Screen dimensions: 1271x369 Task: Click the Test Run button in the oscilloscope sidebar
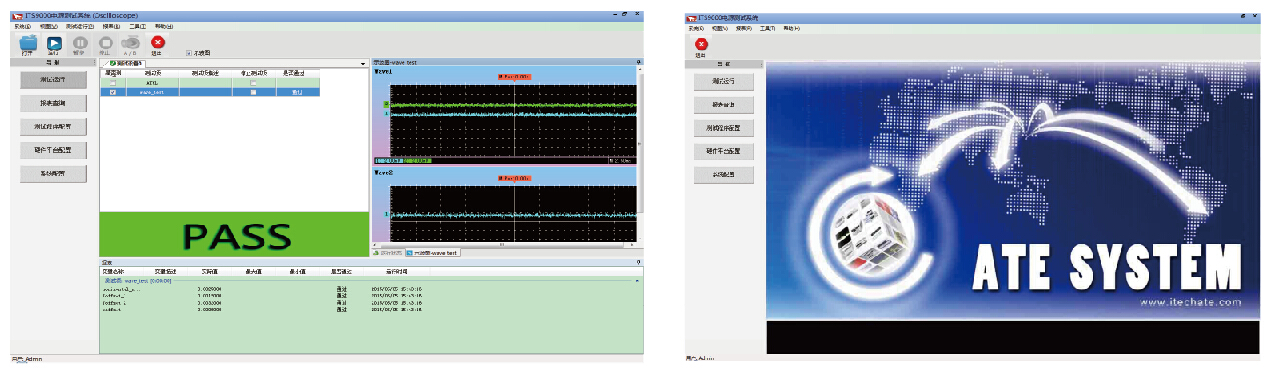(x=52, y=79)
